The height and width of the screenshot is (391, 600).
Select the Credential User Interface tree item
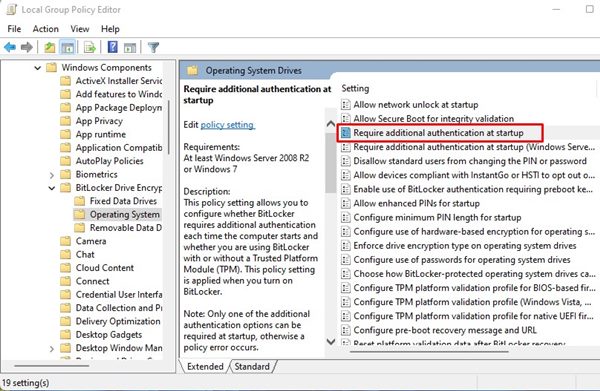[x=119, y=295]
